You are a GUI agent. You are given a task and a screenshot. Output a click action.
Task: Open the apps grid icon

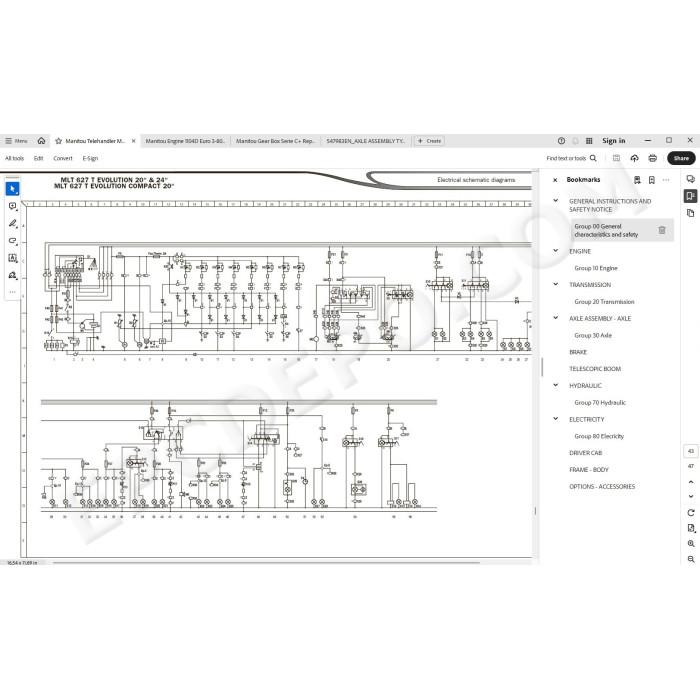[x=589, y=141]
